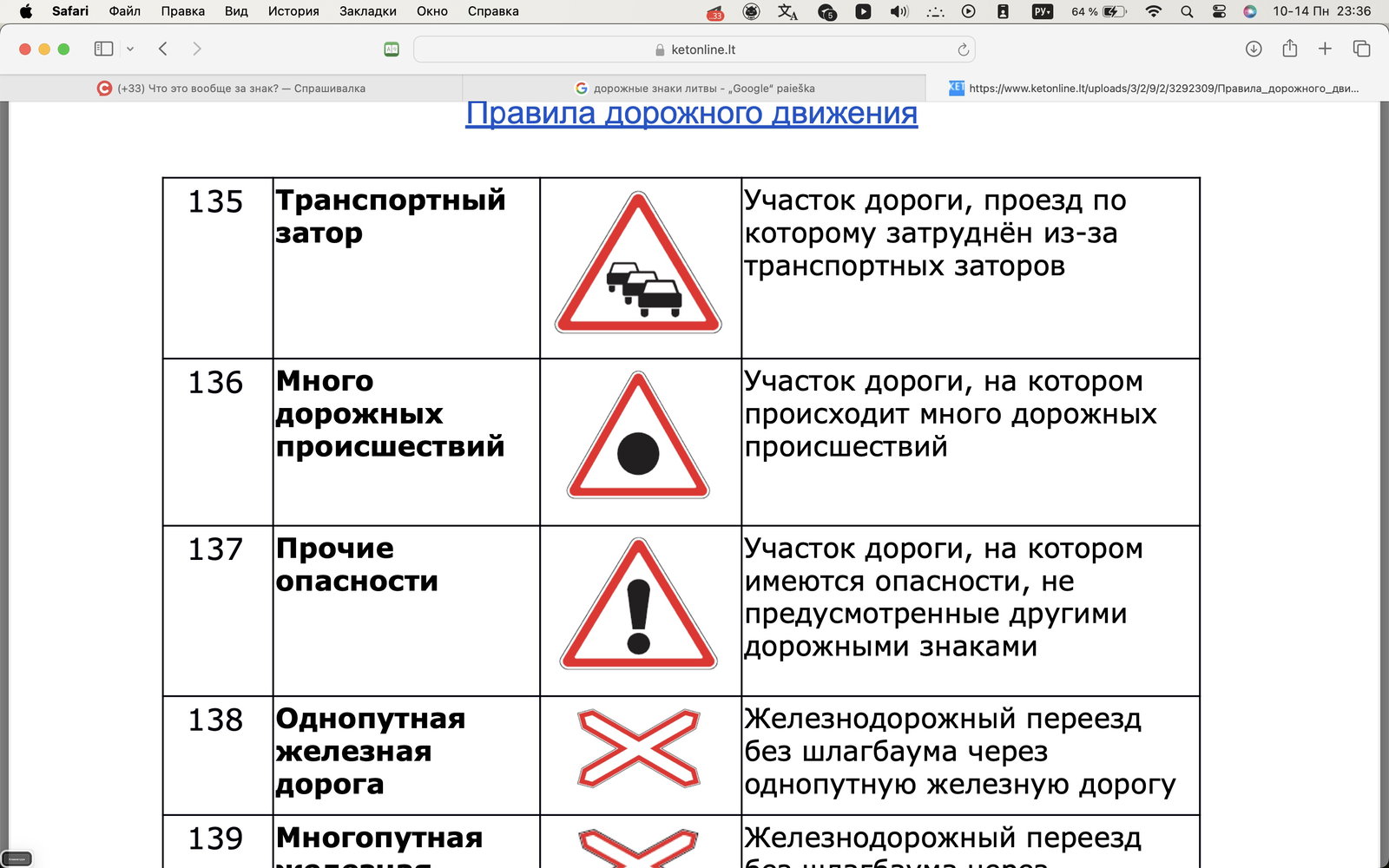Focus the ketonline.lt address bar

click(694, 49)
